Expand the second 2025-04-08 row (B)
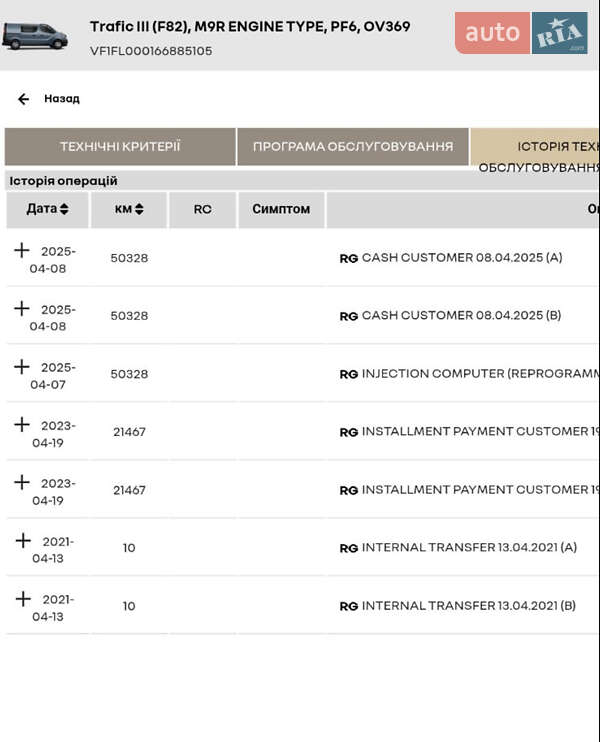Viewport: 600px width, 742px height. (22, 308)
